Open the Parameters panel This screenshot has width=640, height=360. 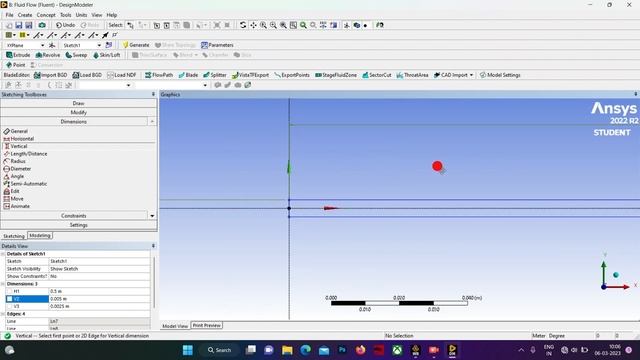(x=217, y=45)
